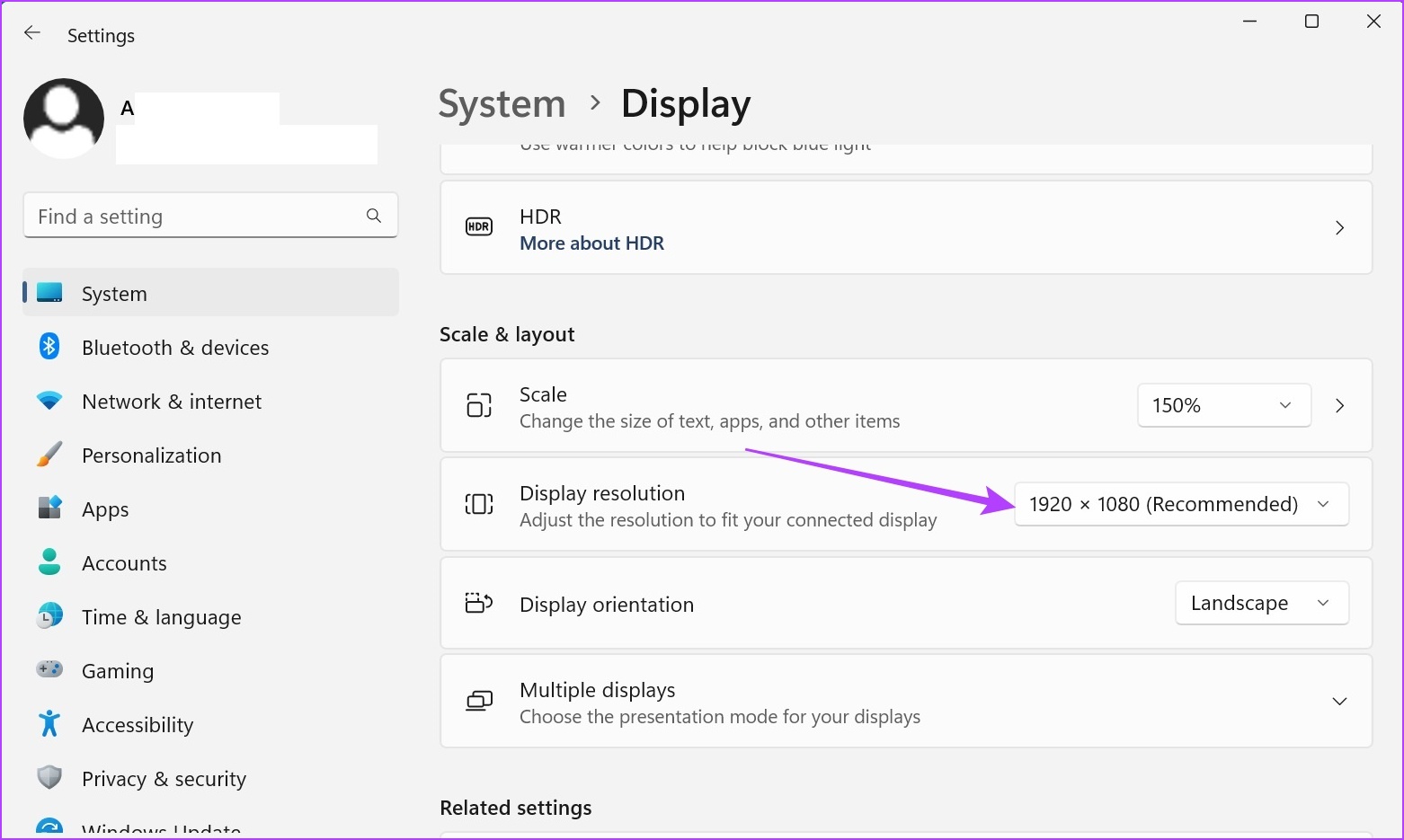Click the Bluetooth icon in sidebar
The height and width of the screenshot is (840, 1404).
point(49,347)
